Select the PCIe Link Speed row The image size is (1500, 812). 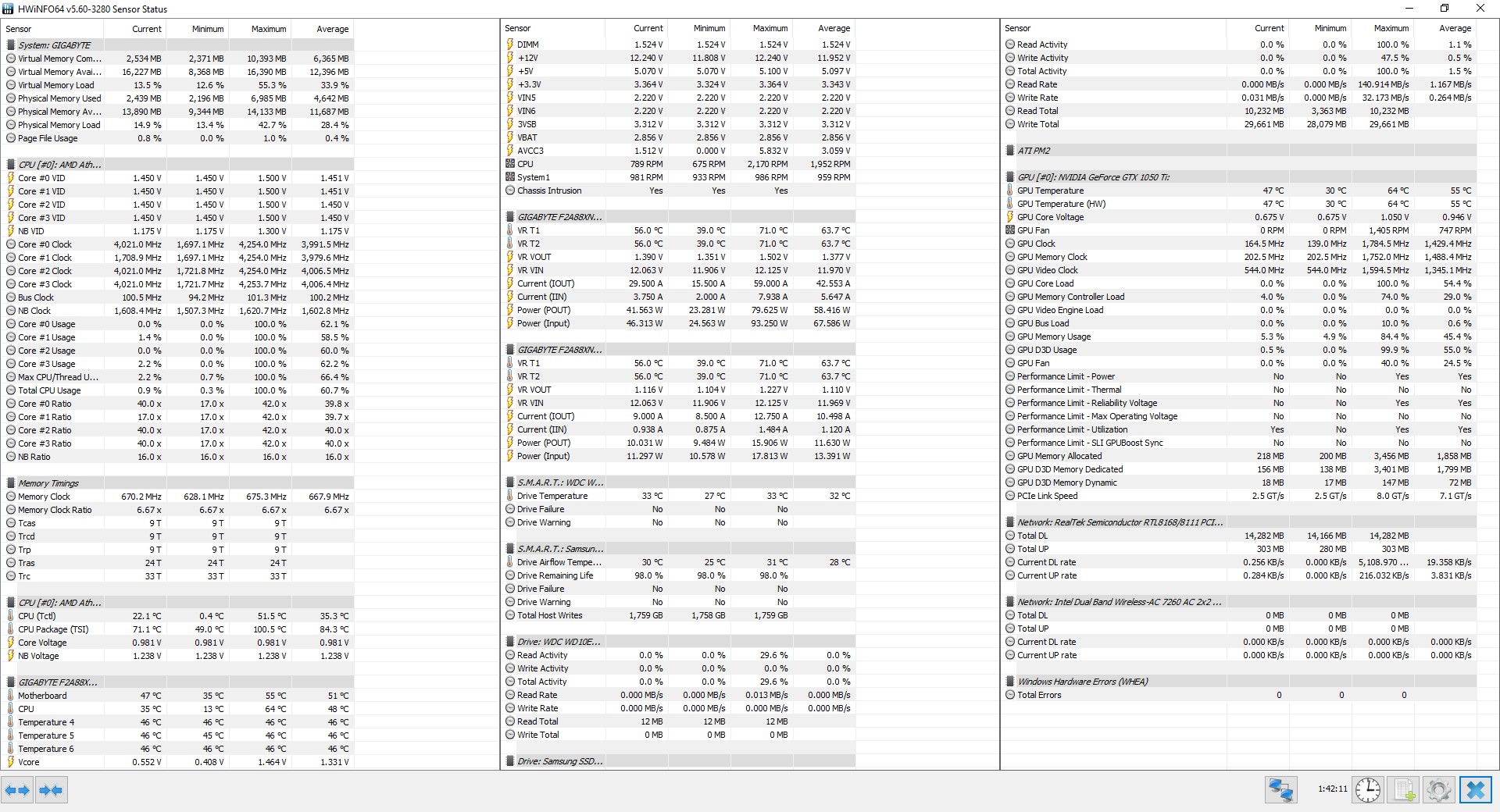1241,496
